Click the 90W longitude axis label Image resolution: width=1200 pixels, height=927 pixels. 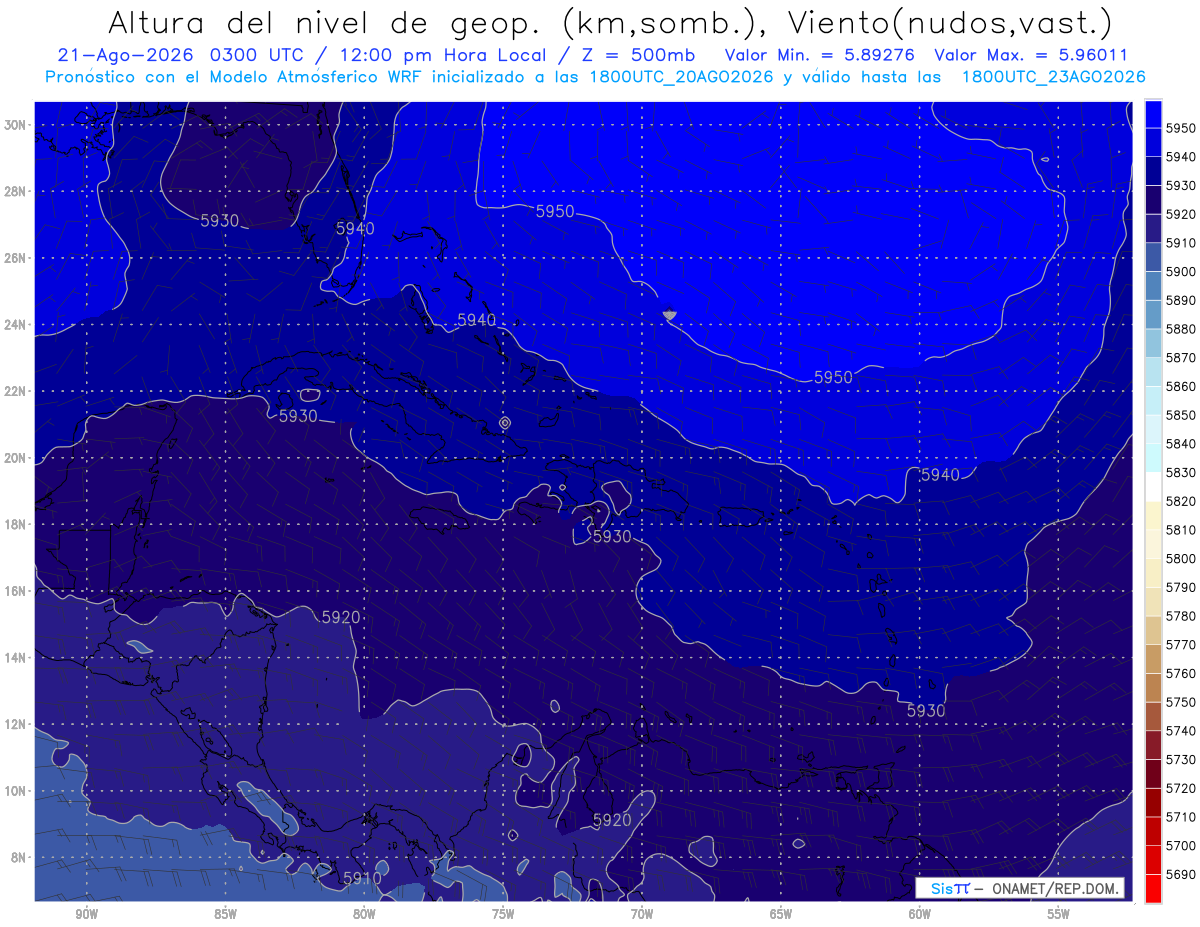pos(86,914)
